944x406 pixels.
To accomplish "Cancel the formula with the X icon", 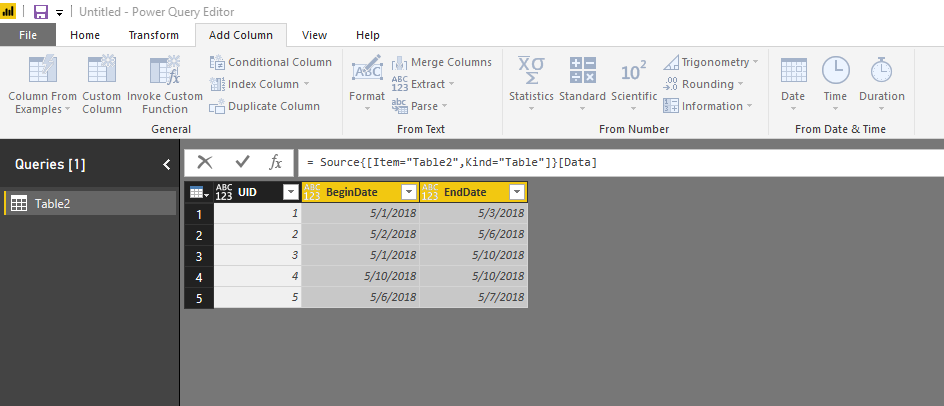I will tap(205, 162).
